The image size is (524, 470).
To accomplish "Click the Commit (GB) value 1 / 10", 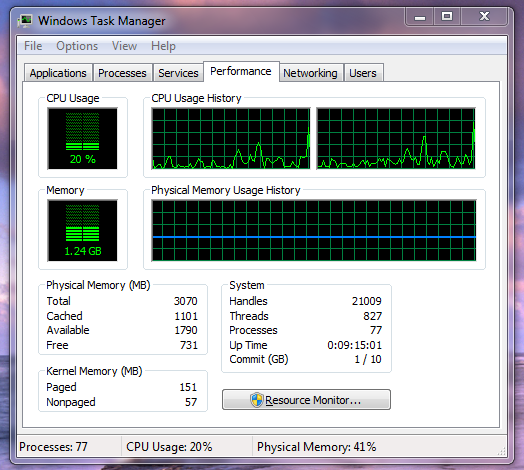I will pos(368,359).
